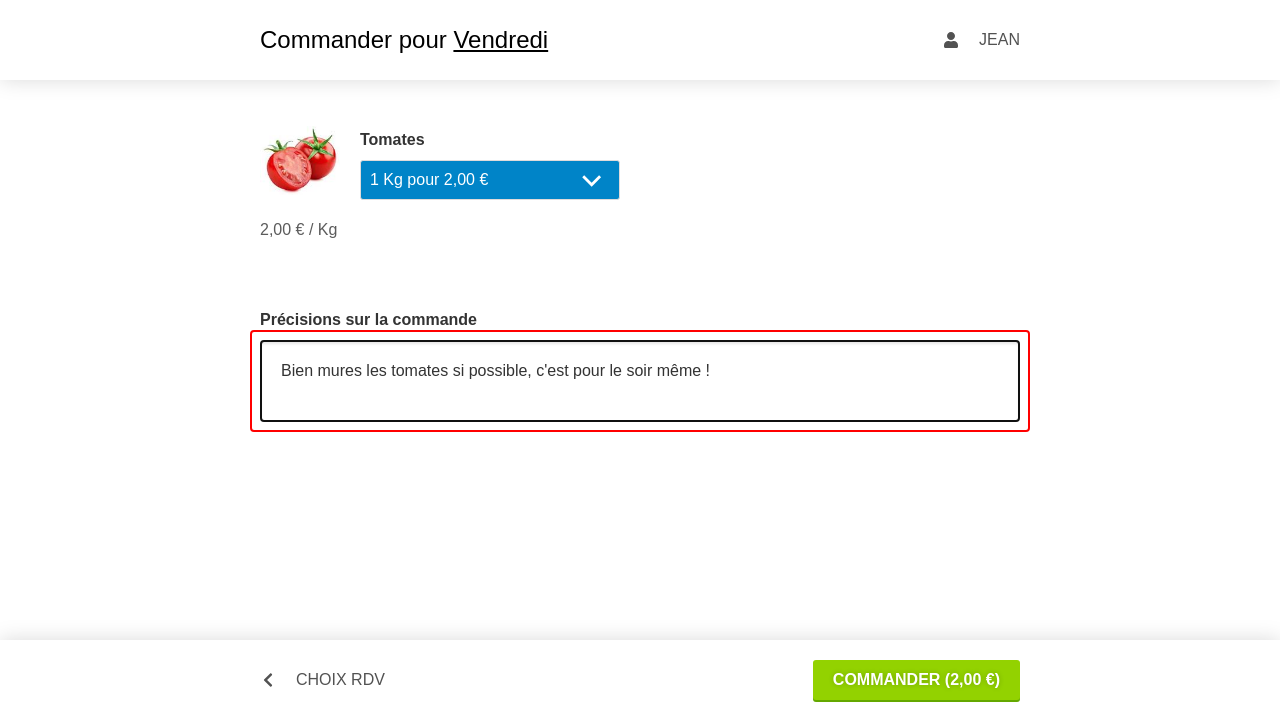Screen dimensions: 1280x720
Task: Click the Tomates product name
Action: click(x=392, y=140)
